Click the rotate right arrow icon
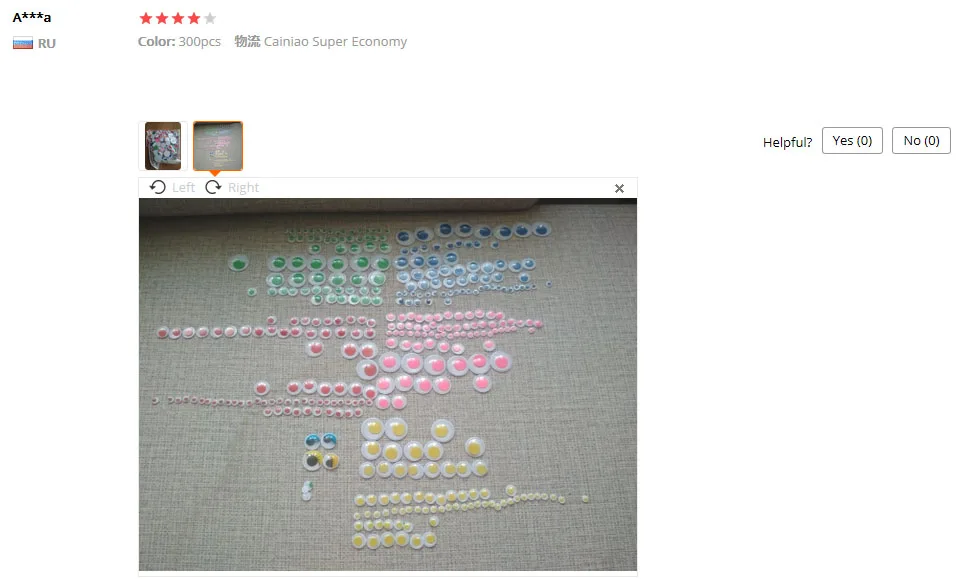958x579 pixels. [213, 187]
